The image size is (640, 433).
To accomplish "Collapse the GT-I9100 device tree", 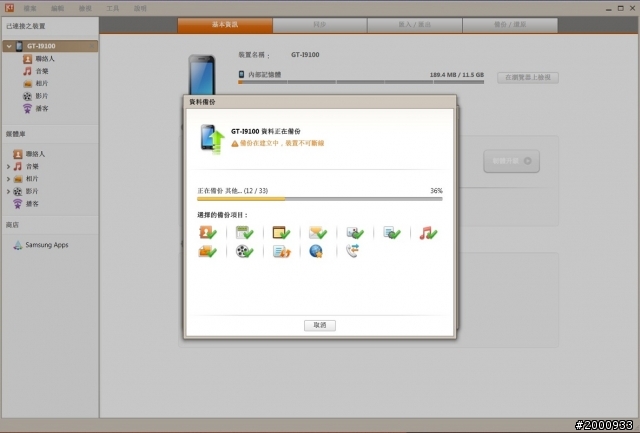I will coord(9,46).
